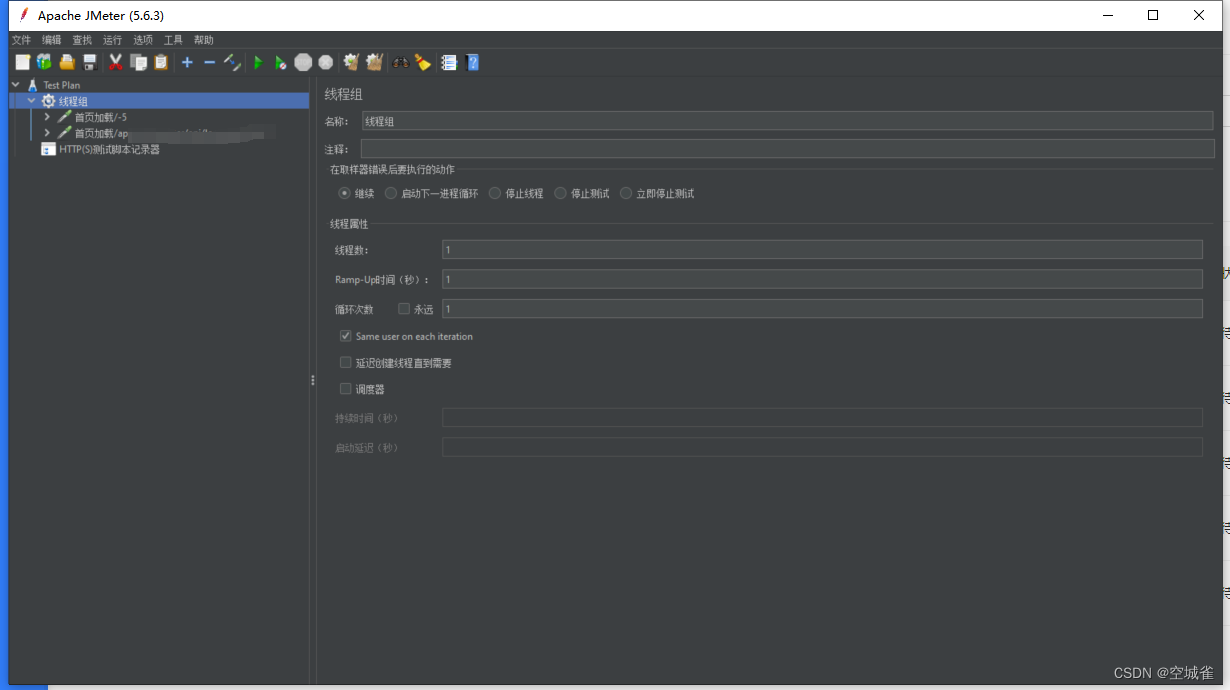Screen dimensions: 1230x690
Task: Click the Copy icon in toolbar
Action: pos(138,62)
